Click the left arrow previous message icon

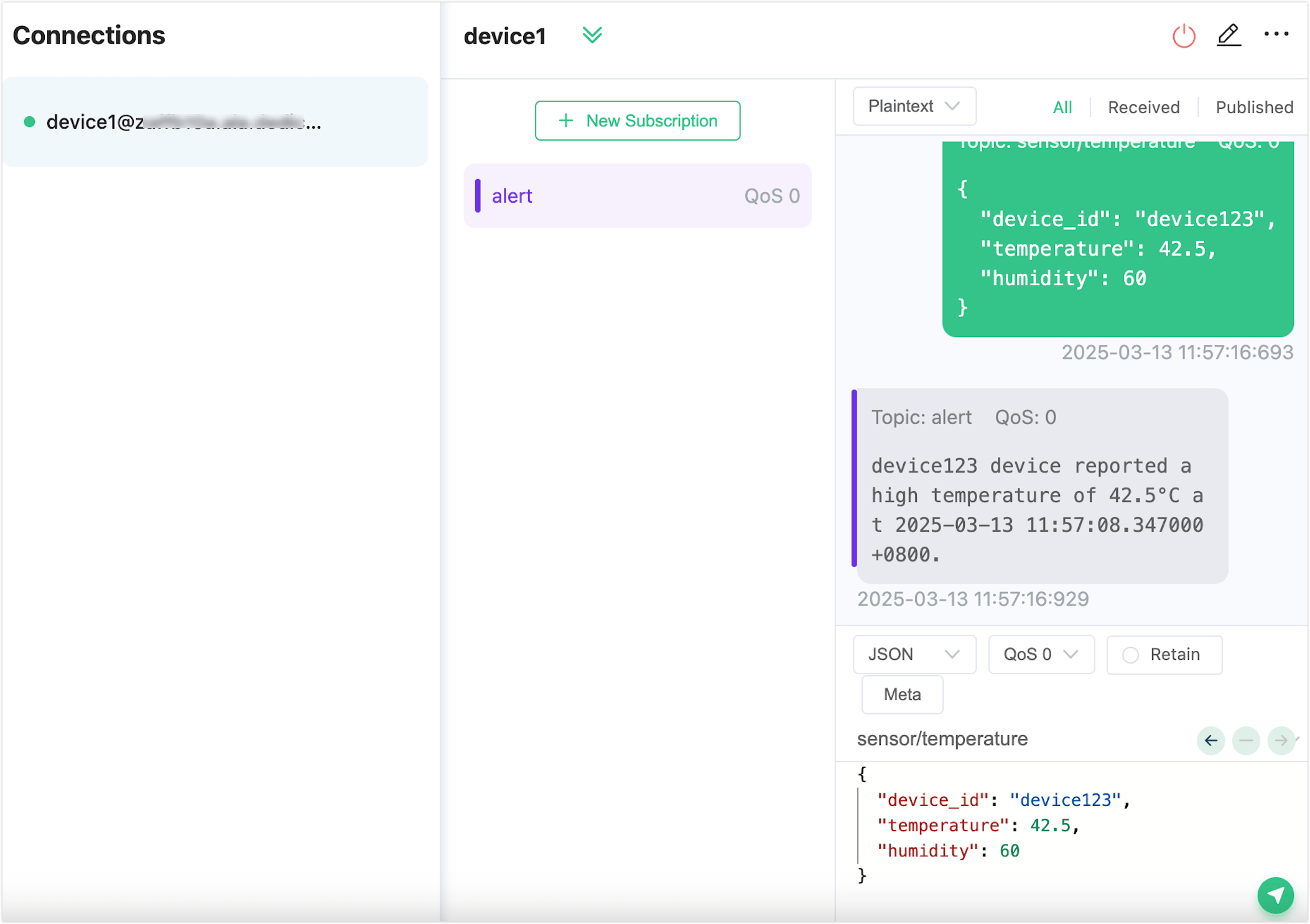click(x=1210, y=740)
